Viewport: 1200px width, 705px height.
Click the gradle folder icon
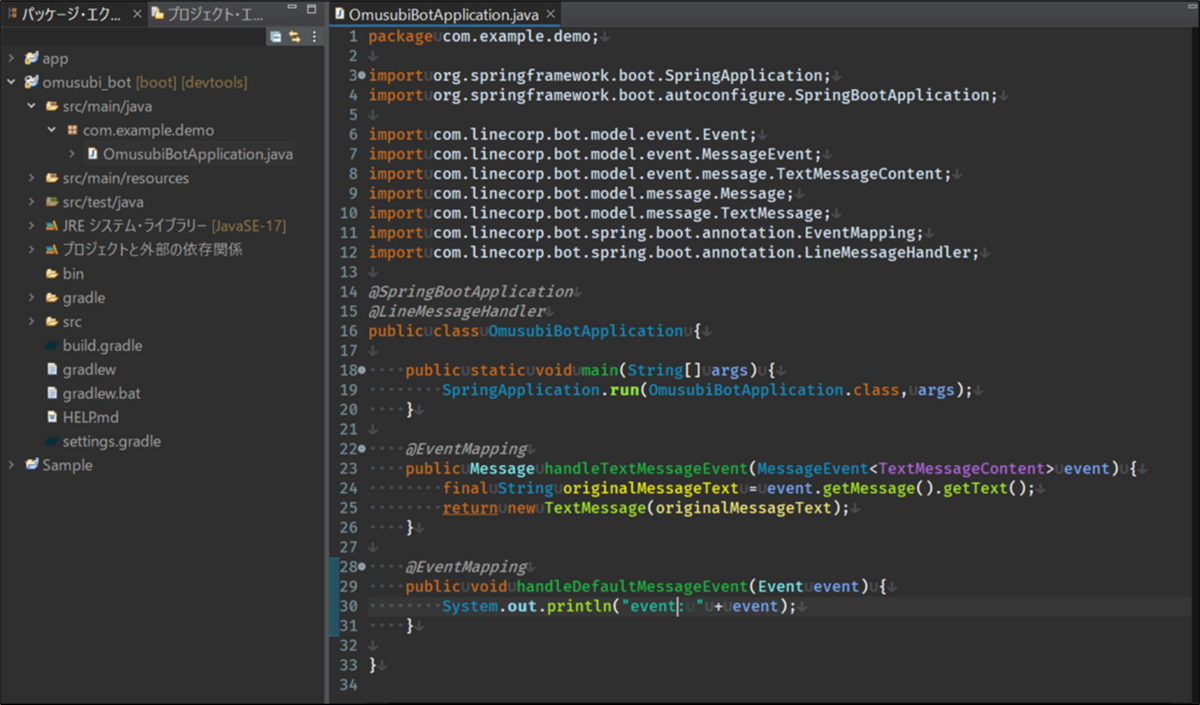tap(52, 298)
